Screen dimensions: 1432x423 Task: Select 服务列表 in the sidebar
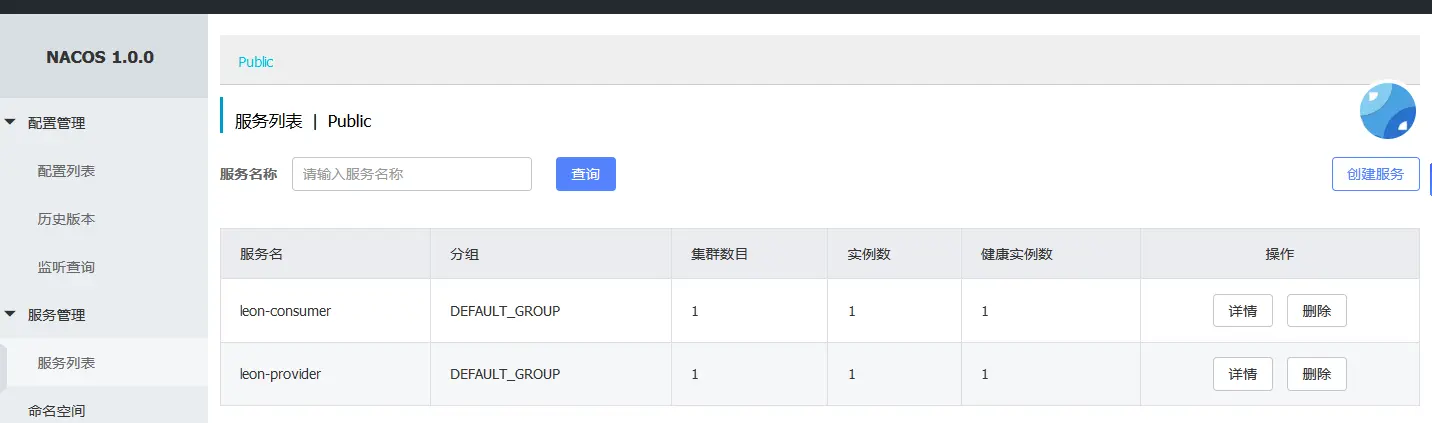66,363
